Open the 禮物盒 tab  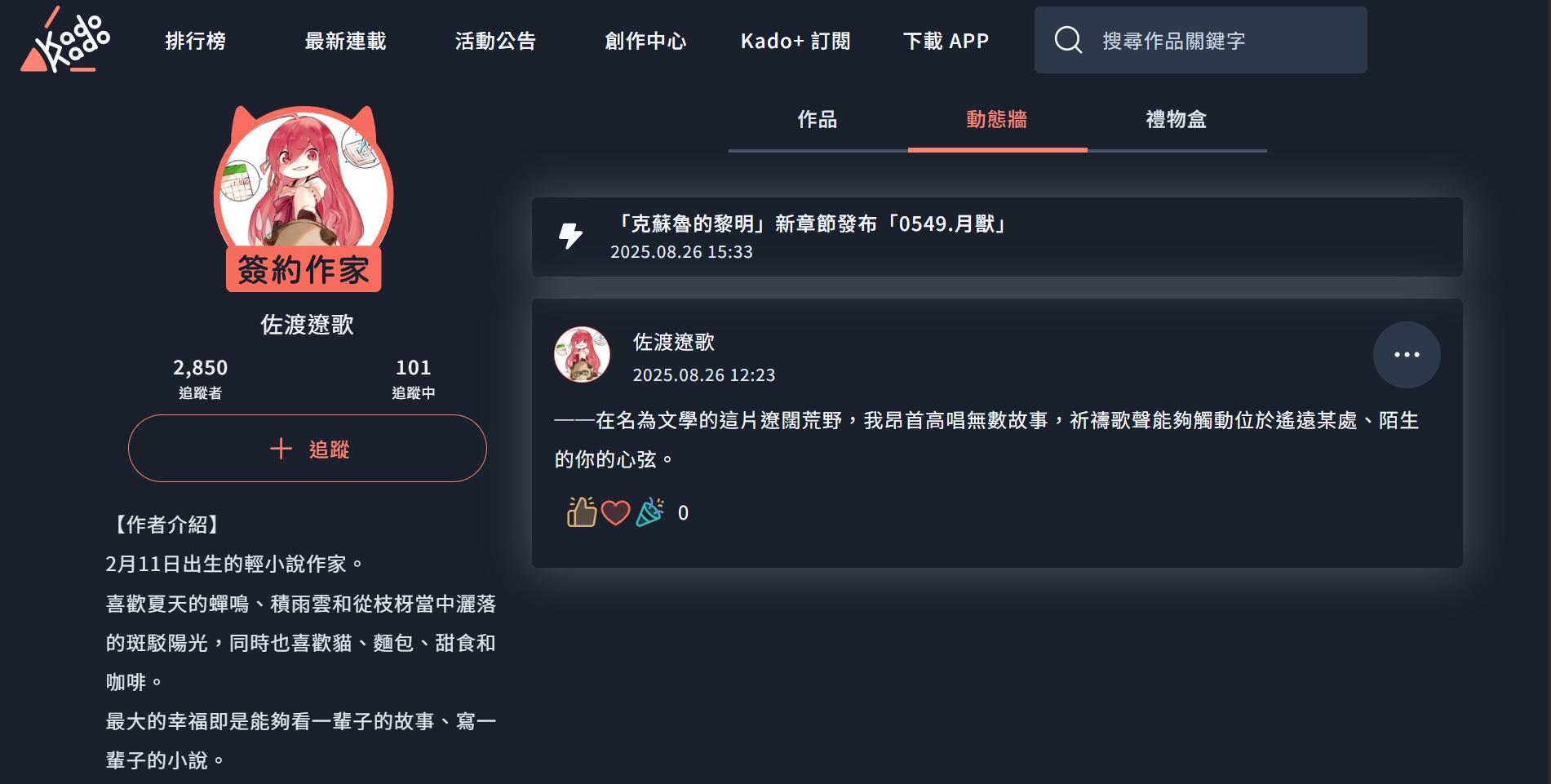coord(1177,120)
